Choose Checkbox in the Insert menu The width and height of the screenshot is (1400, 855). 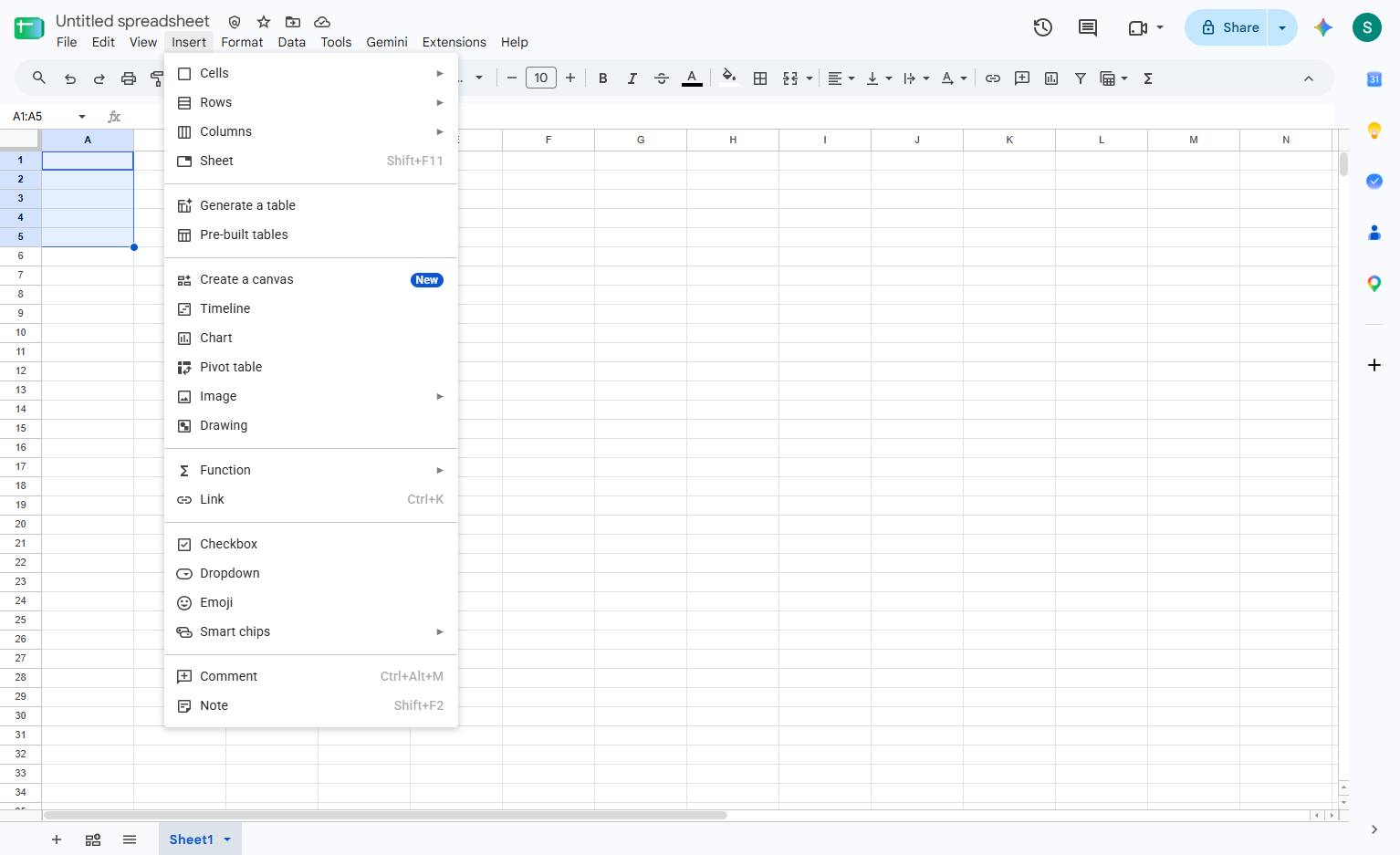311,544
